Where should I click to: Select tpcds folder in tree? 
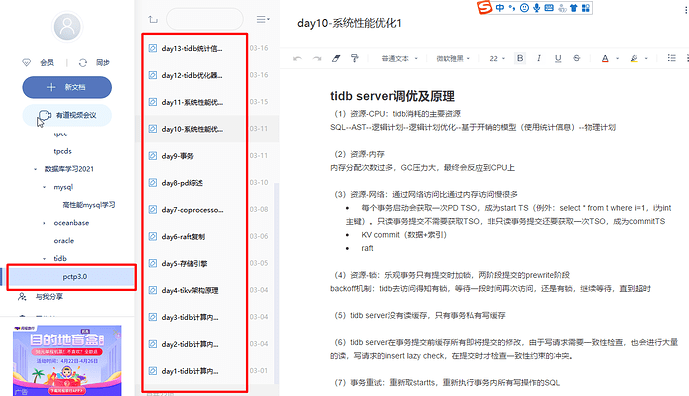click(62, 151)
